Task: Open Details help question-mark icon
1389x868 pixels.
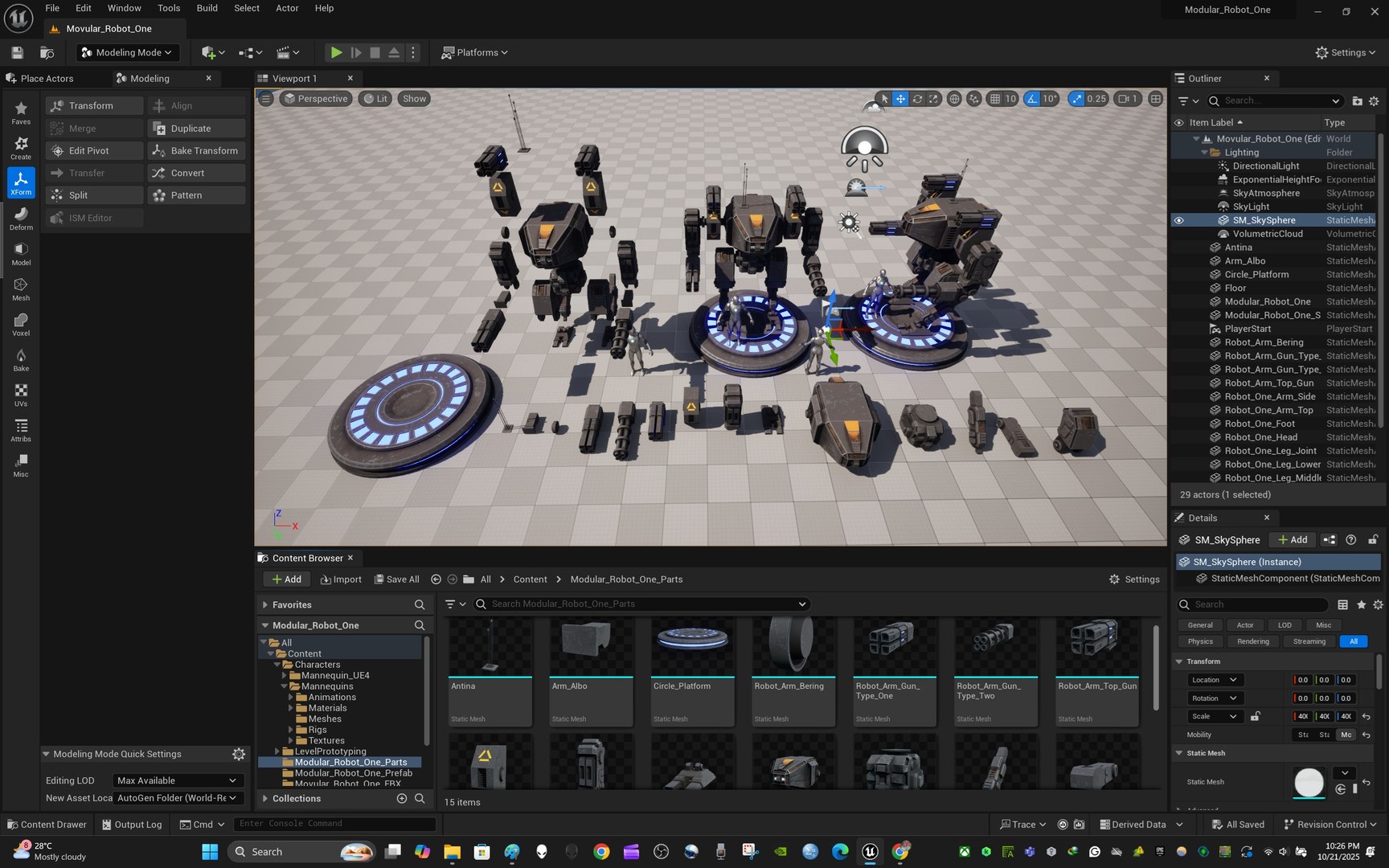Action: (1351, 540)
